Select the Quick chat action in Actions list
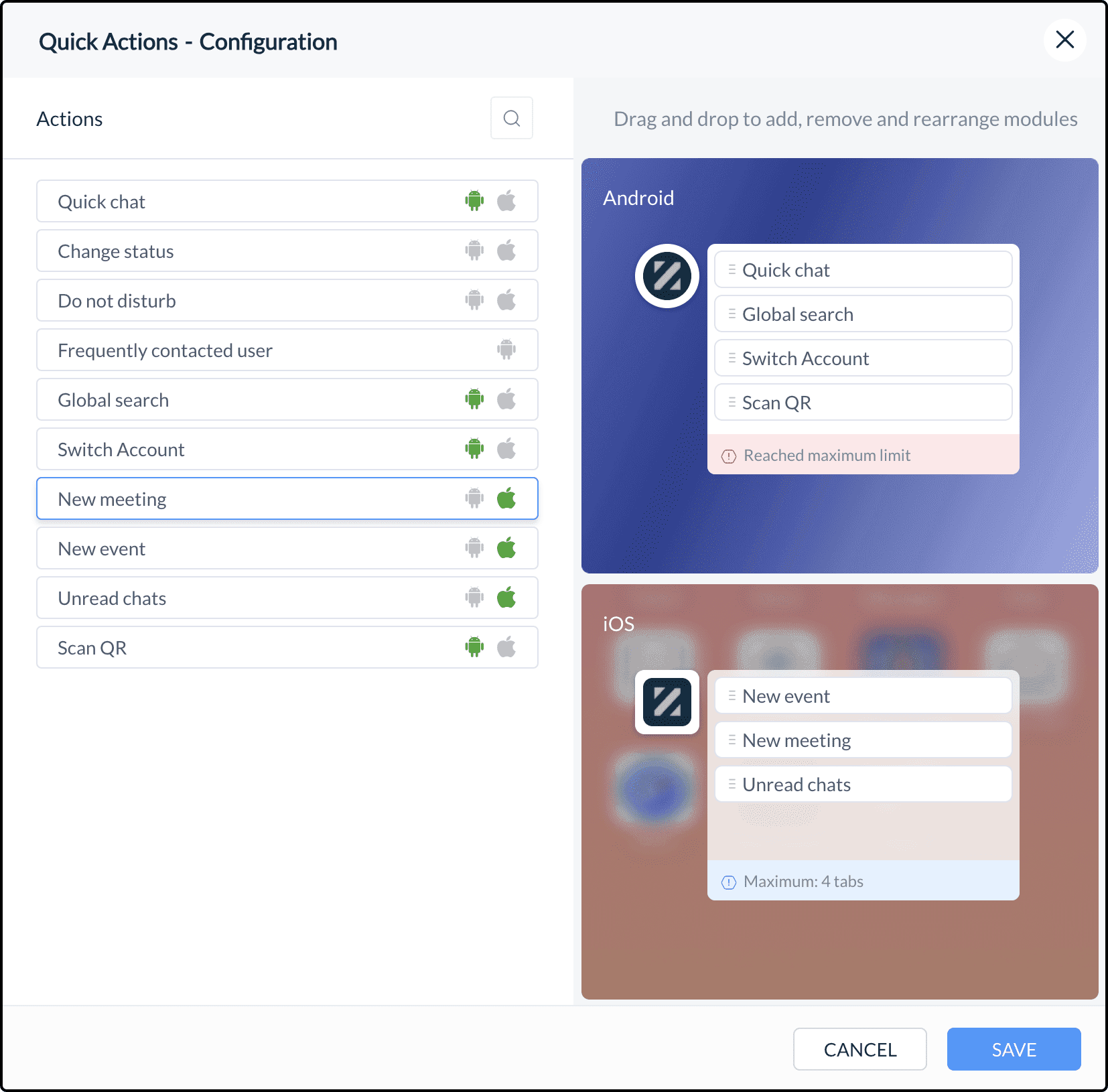The image size is (1108, 1092). click(287, 201)
